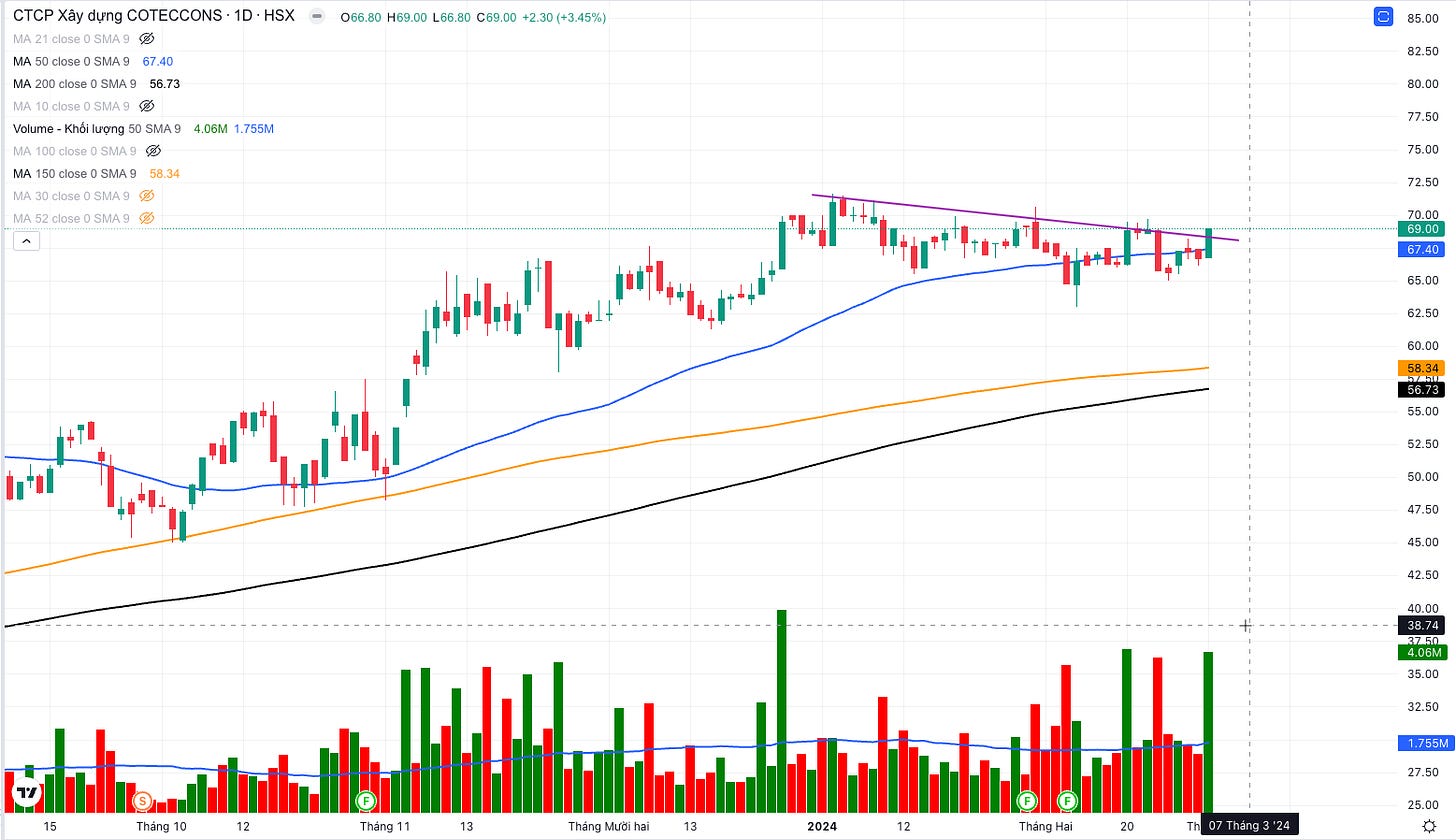Toggle the MA 52 indicator orange eye icon
Screen dimensions: 1456x840
(146, 218)
